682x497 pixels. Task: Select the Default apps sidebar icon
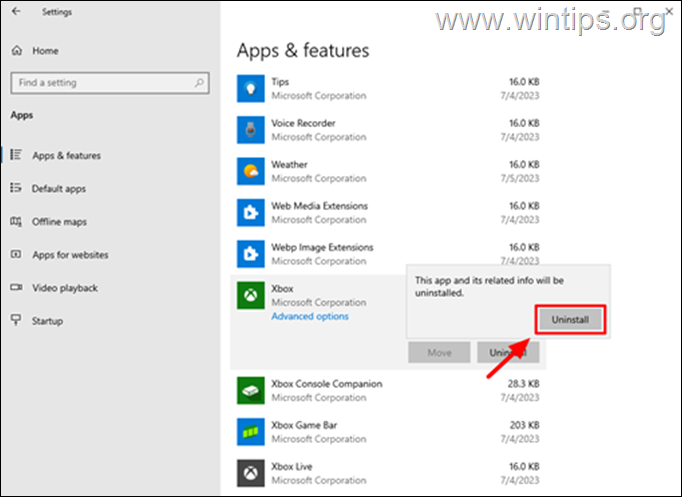click(x=16, y=188)
